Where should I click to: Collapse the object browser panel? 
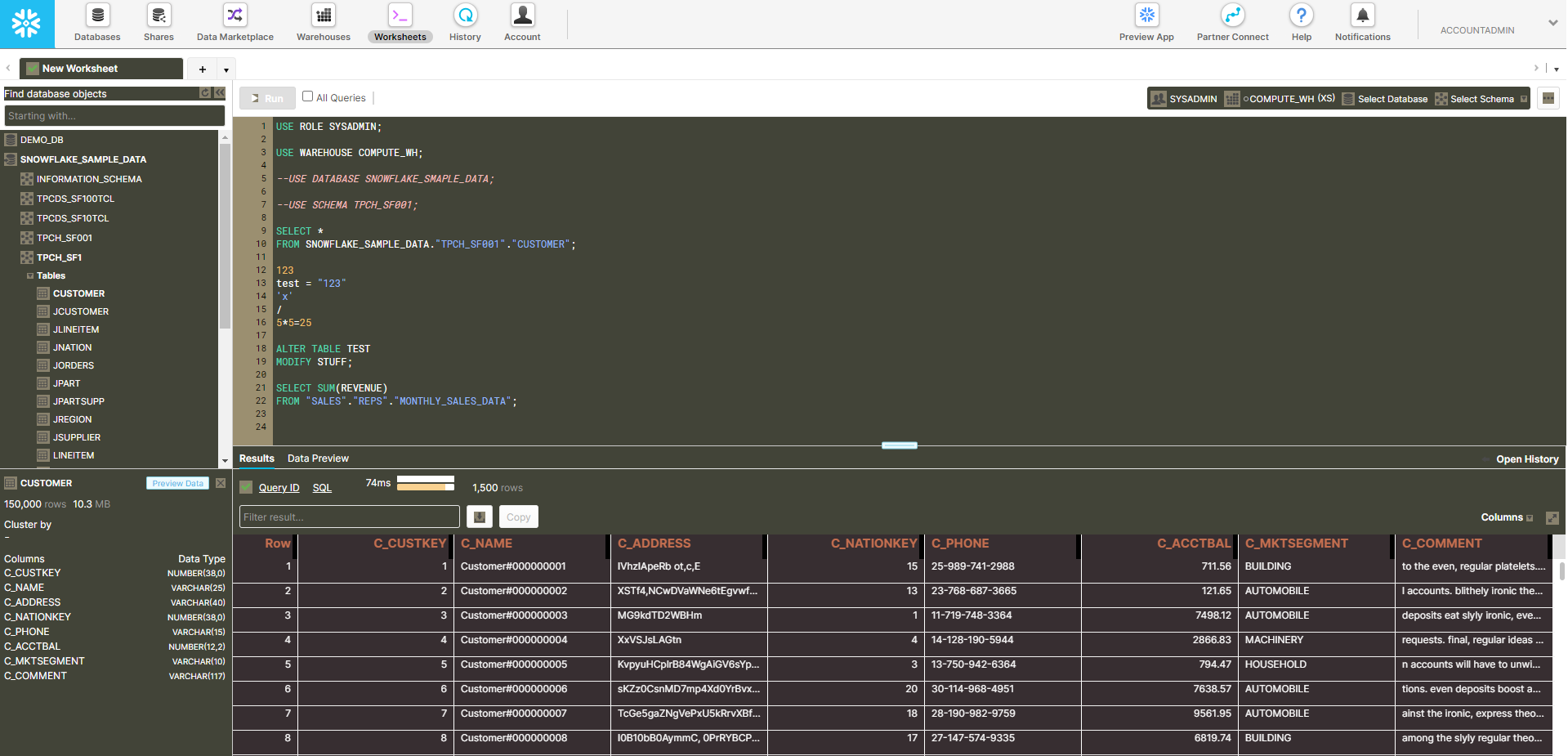(x=219, y=93)
